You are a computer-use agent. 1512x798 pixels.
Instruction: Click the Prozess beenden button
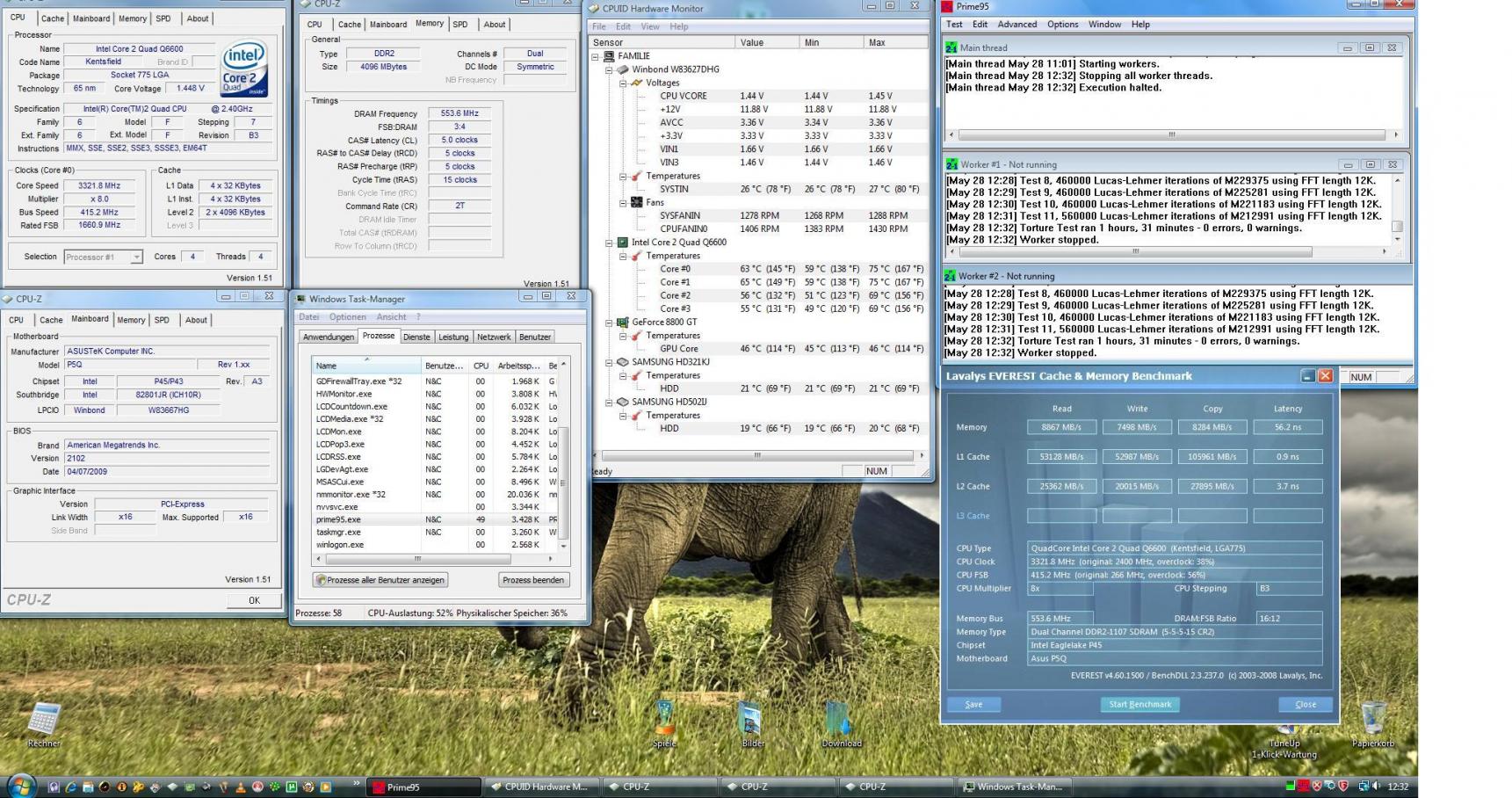point(533,580)
